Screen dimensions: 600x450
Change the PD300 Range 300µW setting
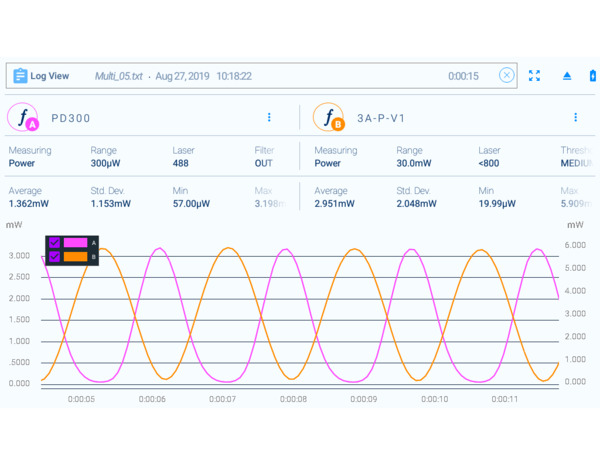(x=105, y=163)
